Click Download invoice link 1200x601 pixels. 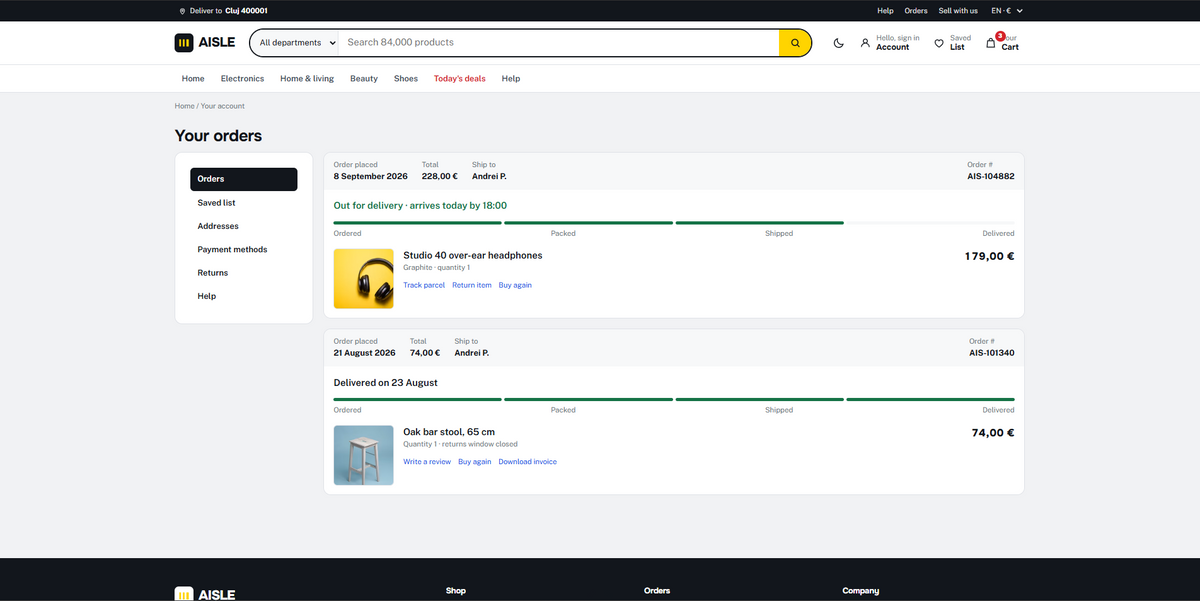(x=528, y=462)
